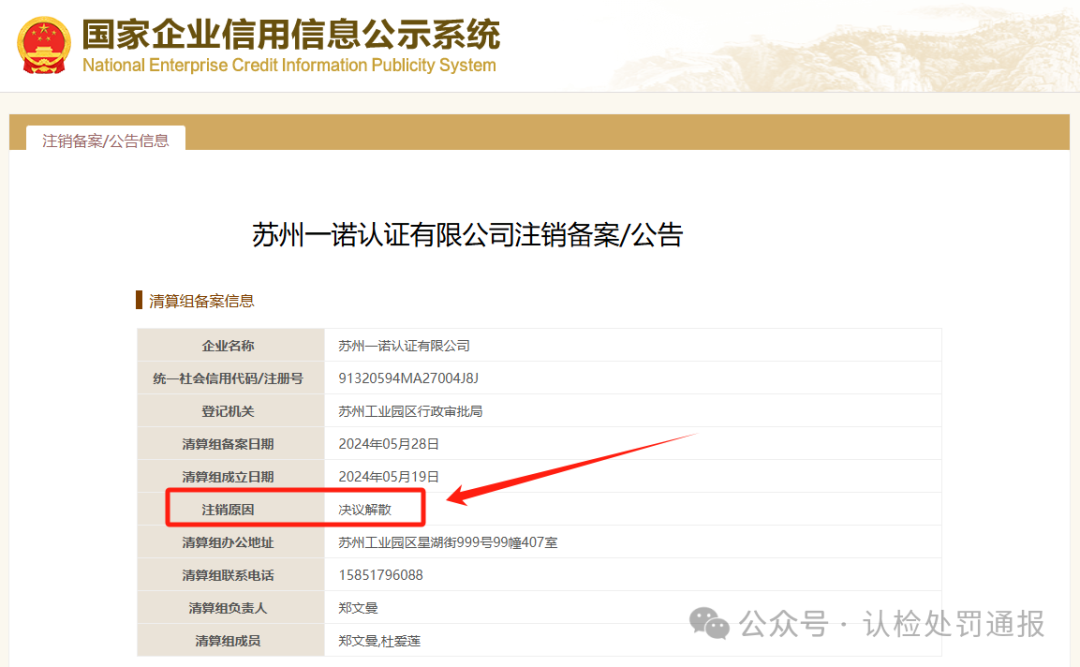Open the 注销备案/公告信息 tab

[105, 140]
